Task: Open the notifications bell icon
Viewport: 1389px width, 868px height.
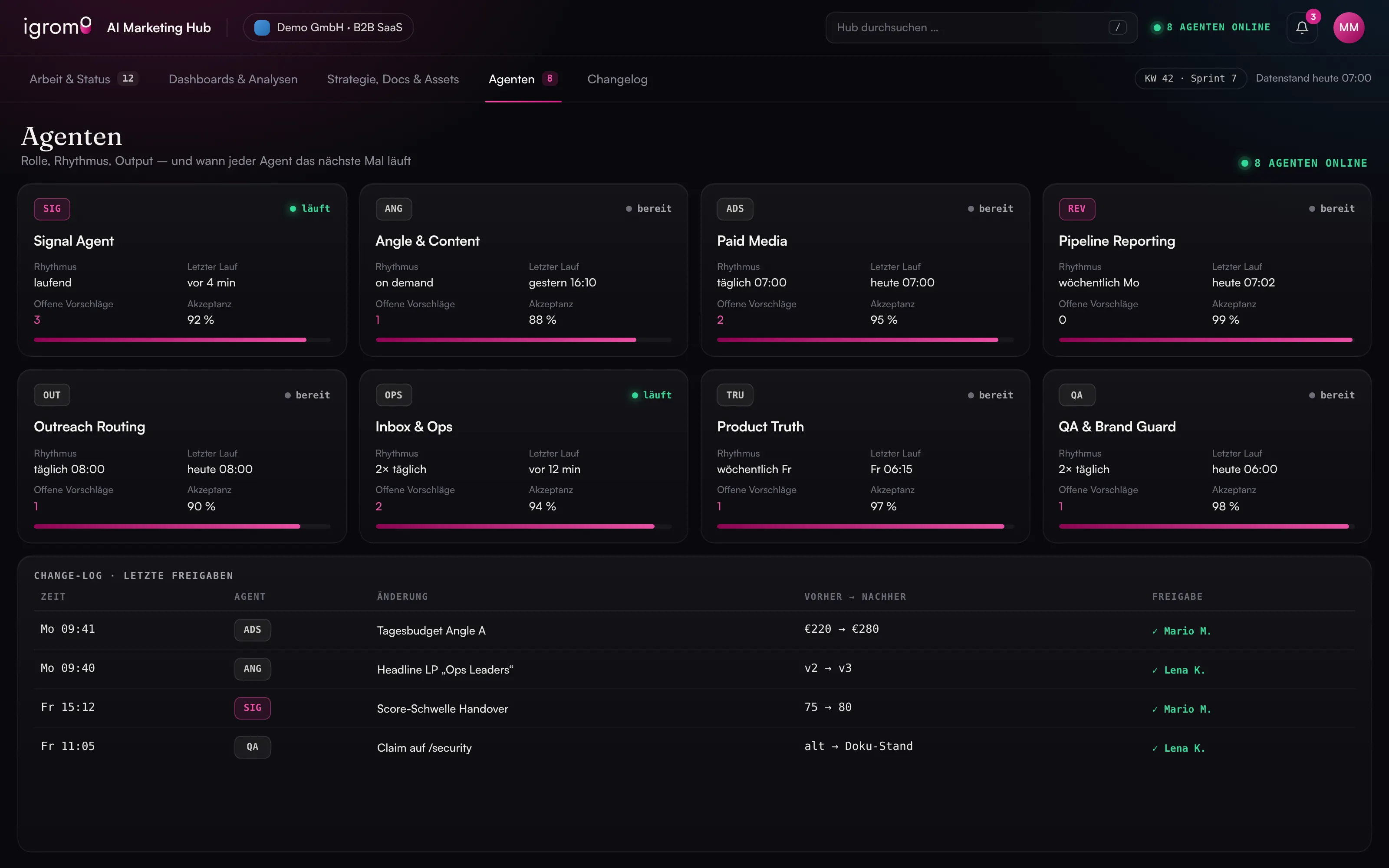Action: point(1301,27)
